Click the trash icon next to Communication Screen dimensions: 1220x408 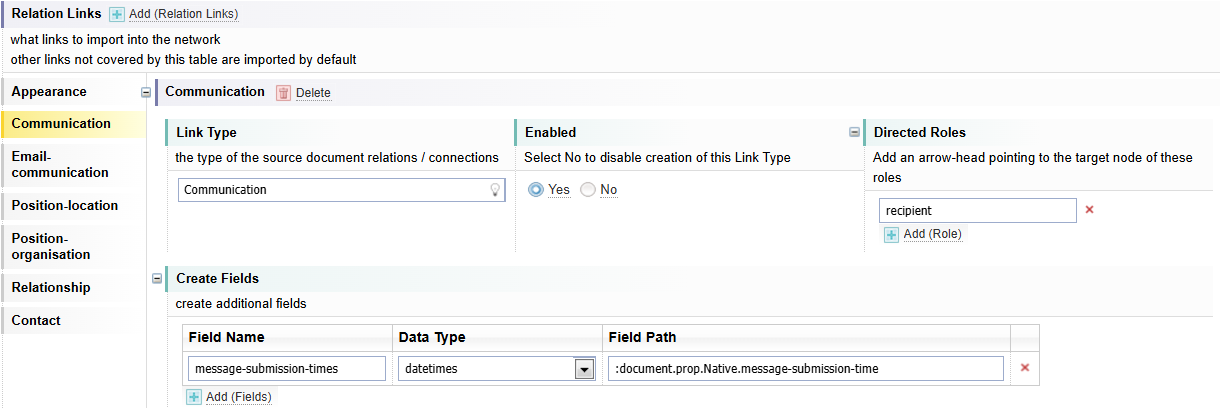[x=283, y=93]
